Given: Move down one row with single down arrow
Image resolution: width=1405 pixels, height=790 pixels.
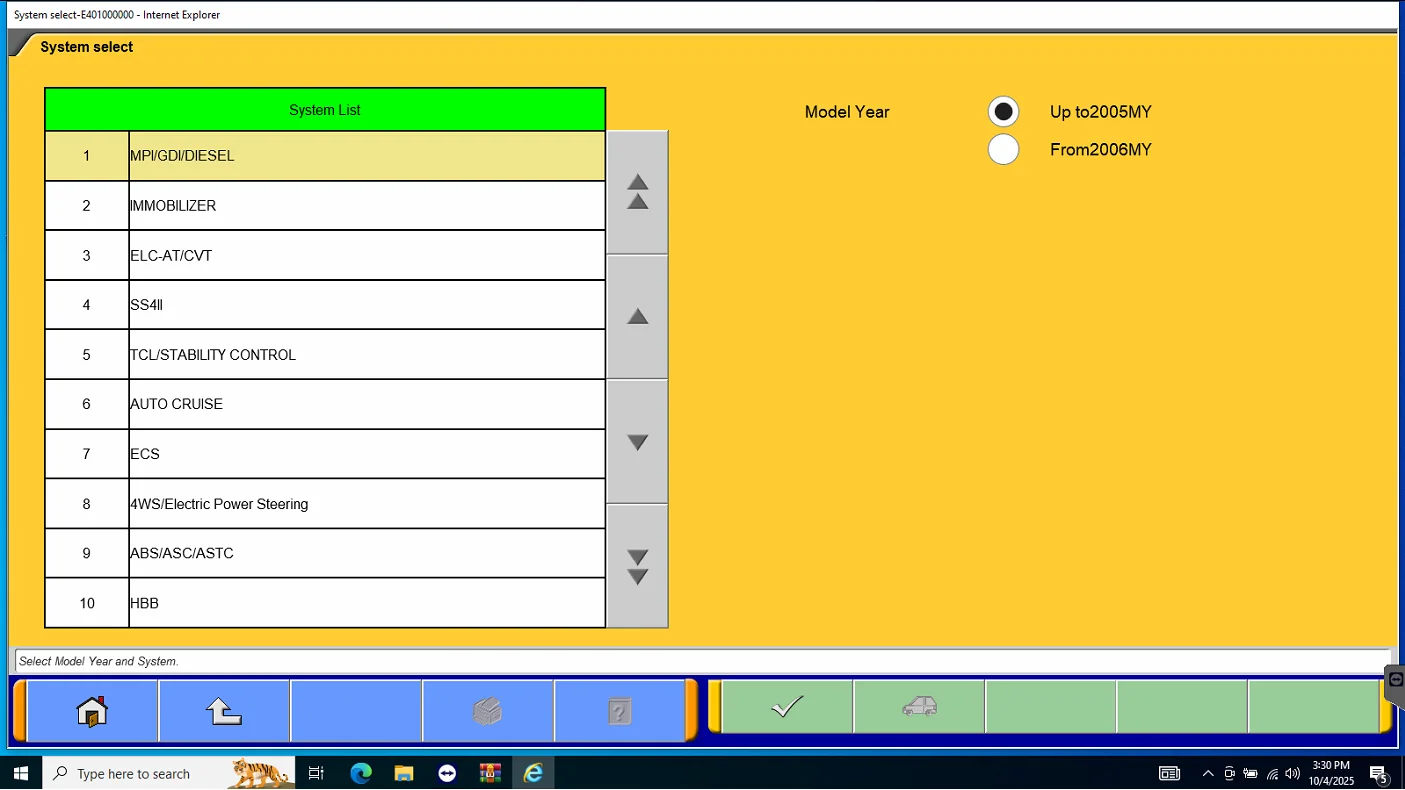Looking at the screenshot, I should click(x=637, y=442).
